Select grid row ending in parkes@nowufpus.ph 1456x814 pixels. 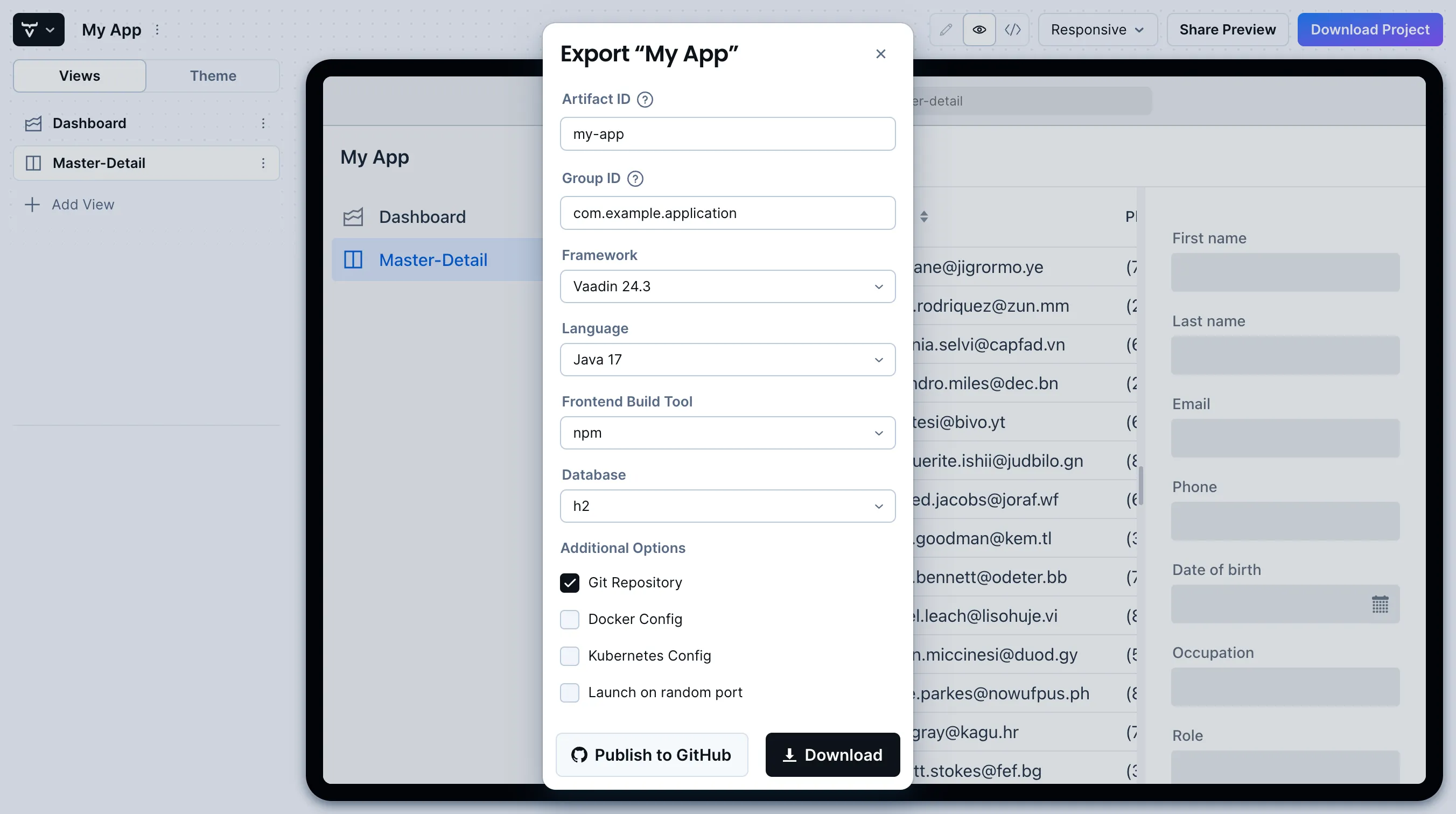(1025, 693)
